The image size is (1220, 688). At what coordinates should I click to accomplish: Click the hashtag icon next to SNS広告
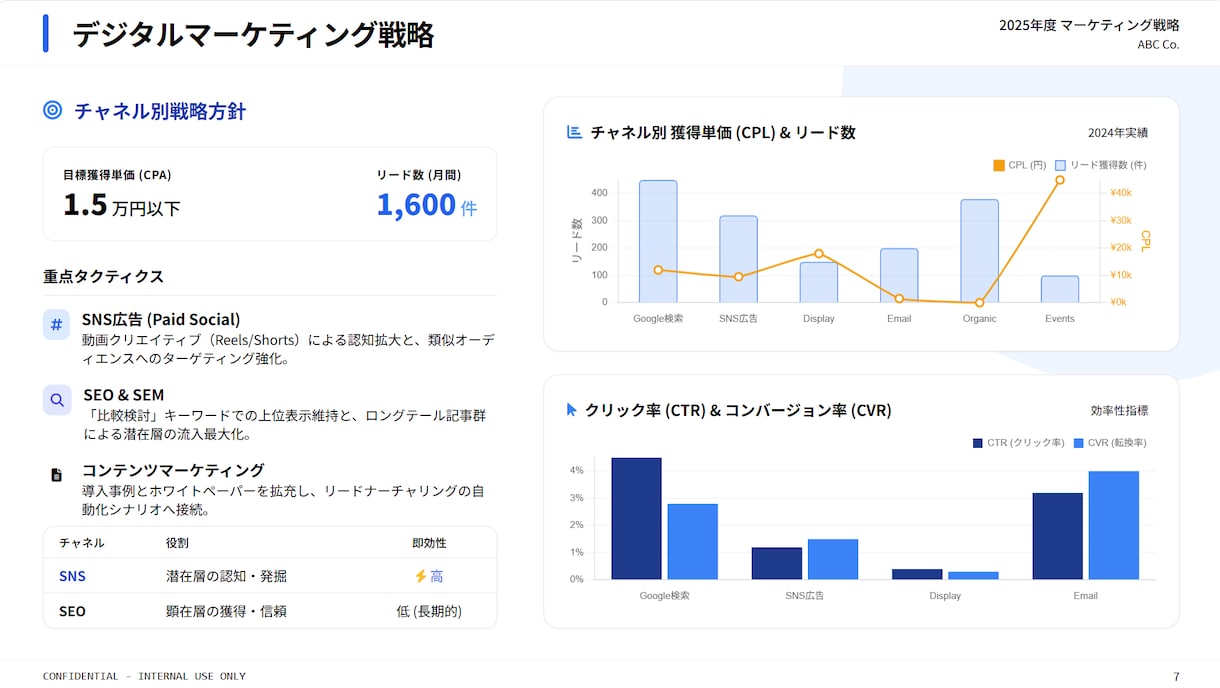click(56, 325)
